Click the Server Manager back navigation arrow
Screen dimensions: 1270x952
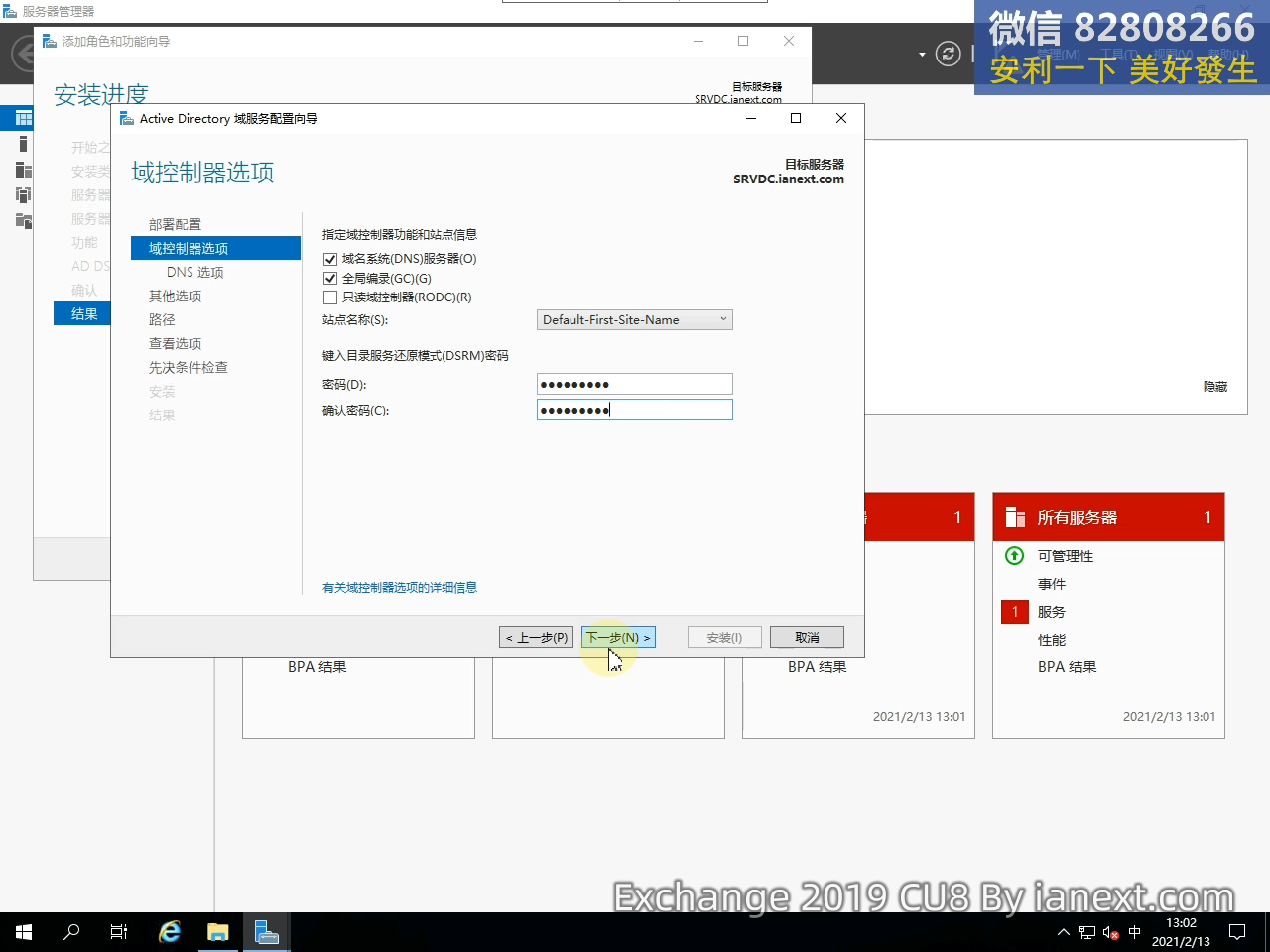click(x=23, y=54)
